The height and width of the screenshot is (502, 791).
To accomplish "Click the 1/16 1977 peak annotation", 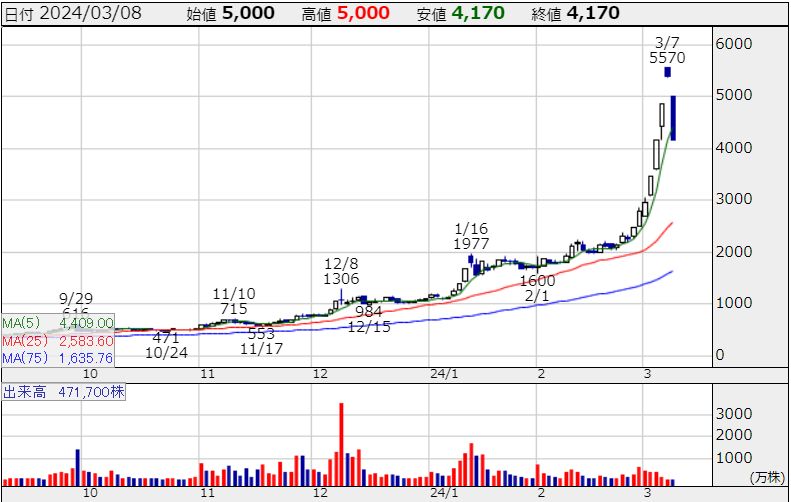I will click(471, 236).
